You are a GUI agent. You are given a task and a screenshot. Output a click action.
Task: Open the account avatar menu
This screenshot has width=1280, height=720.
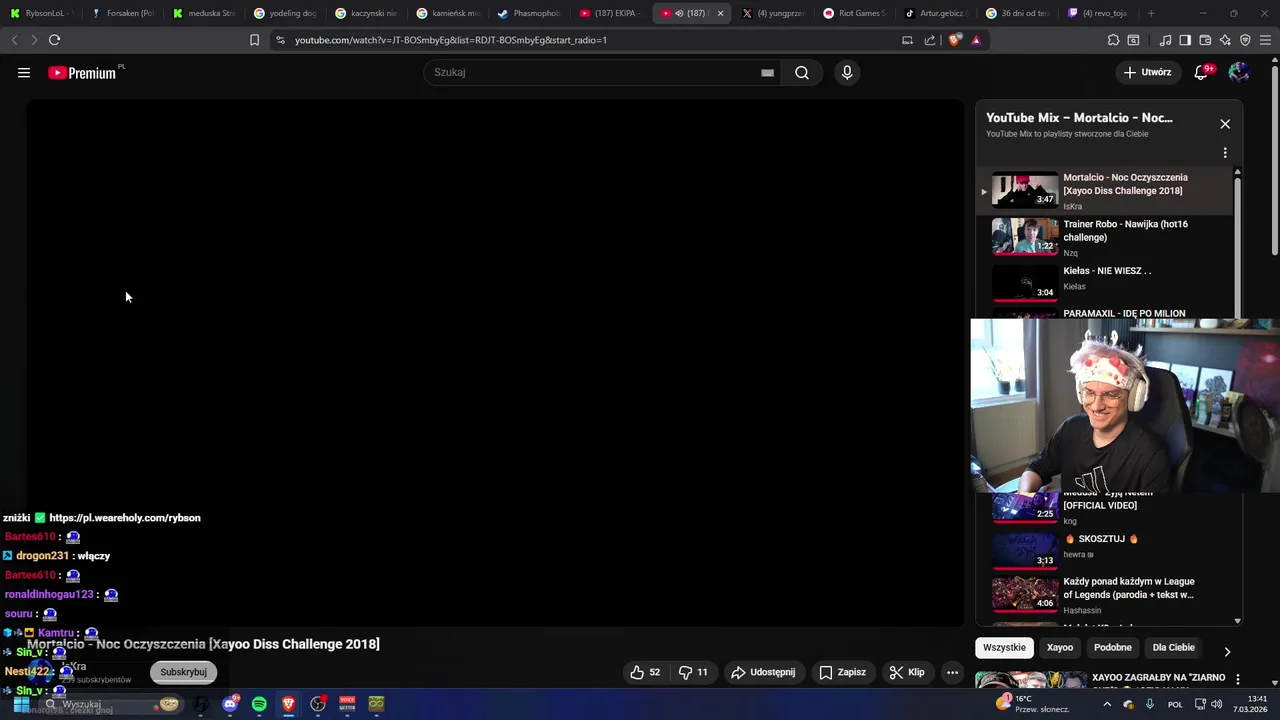click(x=1239, y=72)
